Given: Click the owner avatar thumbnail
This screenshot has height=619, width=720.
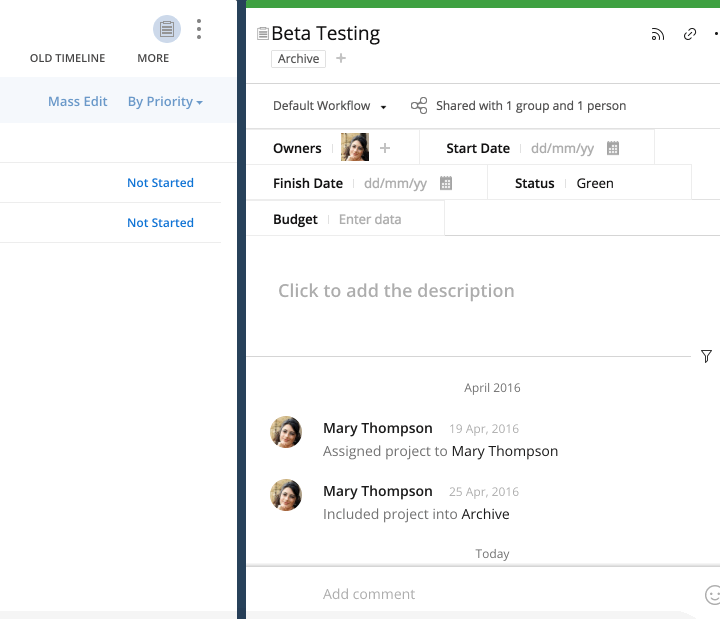Looking at the screenshot, I should pos(355,148).
